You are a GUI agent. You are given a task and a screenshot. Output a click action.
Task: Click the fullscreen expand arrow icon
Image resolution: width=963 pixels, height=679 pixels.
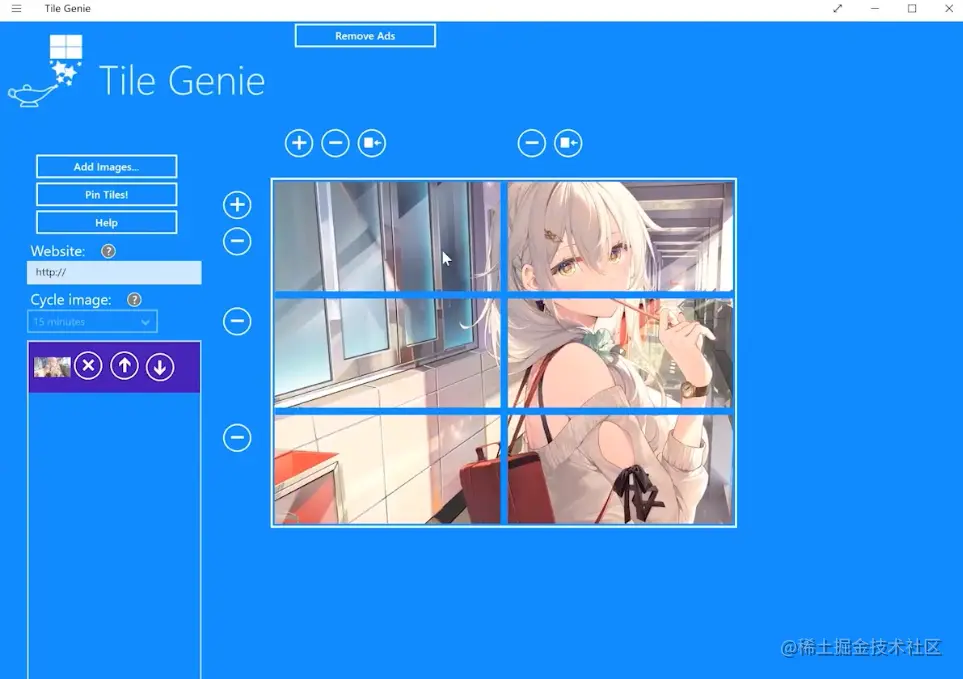tap(838, 9)
